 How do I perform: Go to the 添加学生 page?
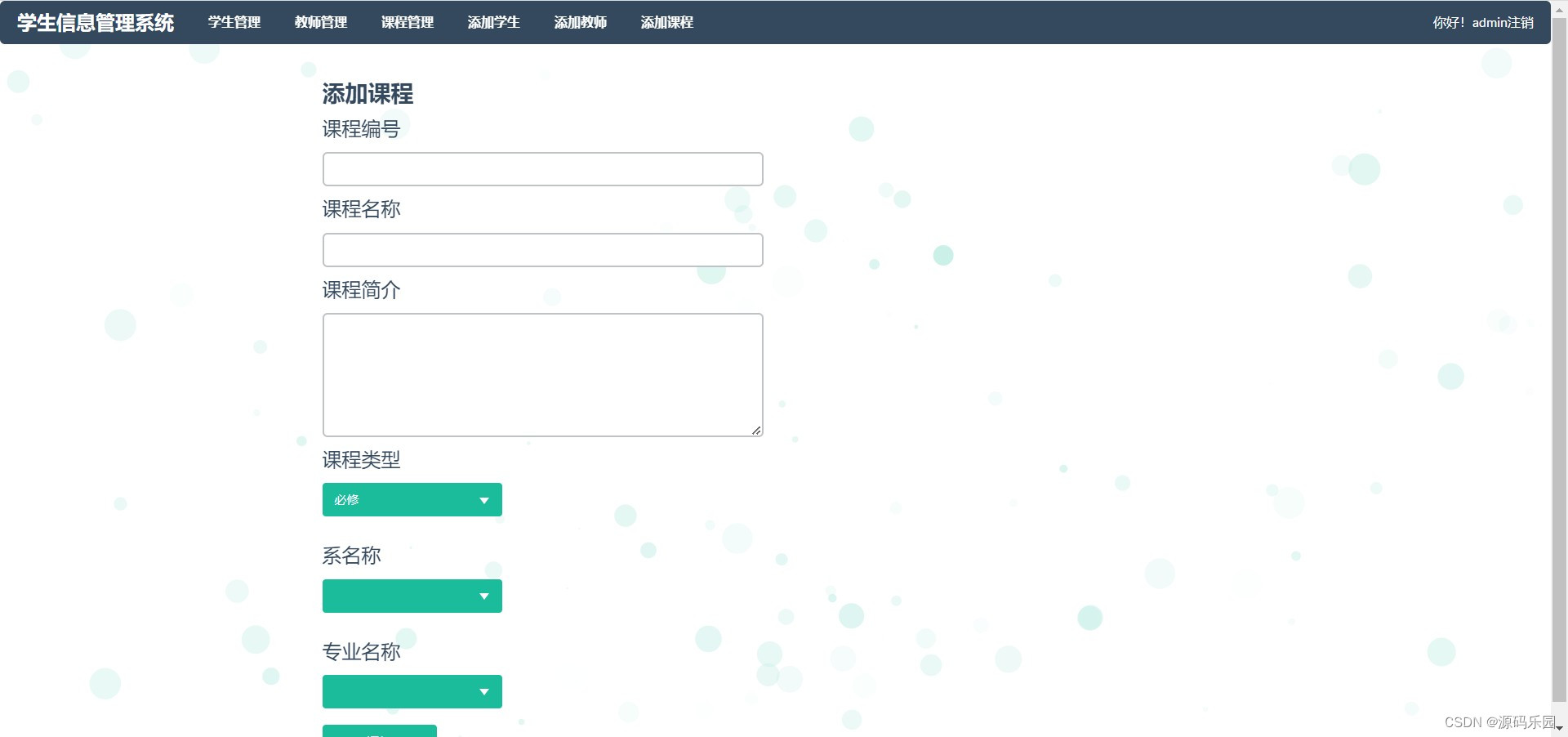click(493, 22)
